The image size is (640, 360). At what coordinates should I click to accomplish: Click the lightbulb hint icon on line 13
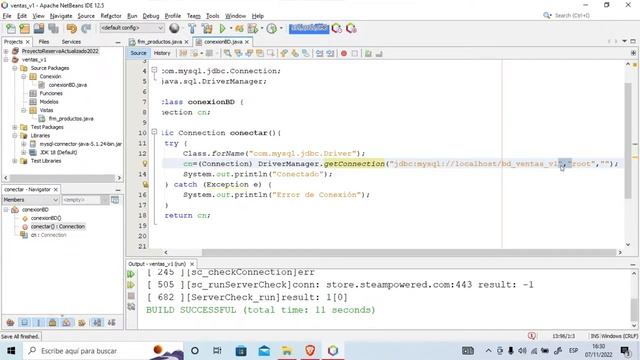pos(145,164)
